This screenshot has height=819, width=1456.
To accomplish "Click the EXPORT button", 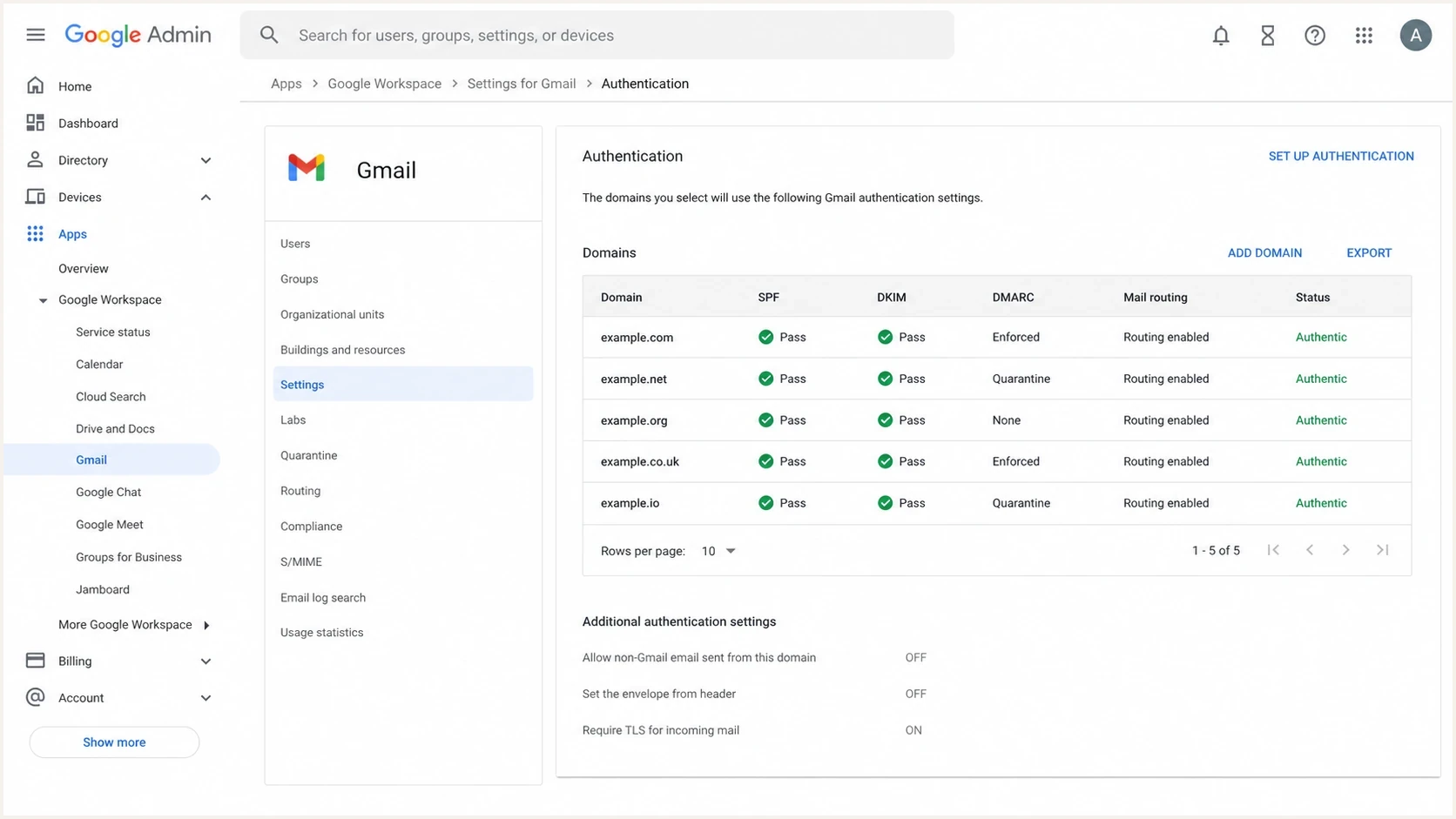I will click(x=1369, y=252).
